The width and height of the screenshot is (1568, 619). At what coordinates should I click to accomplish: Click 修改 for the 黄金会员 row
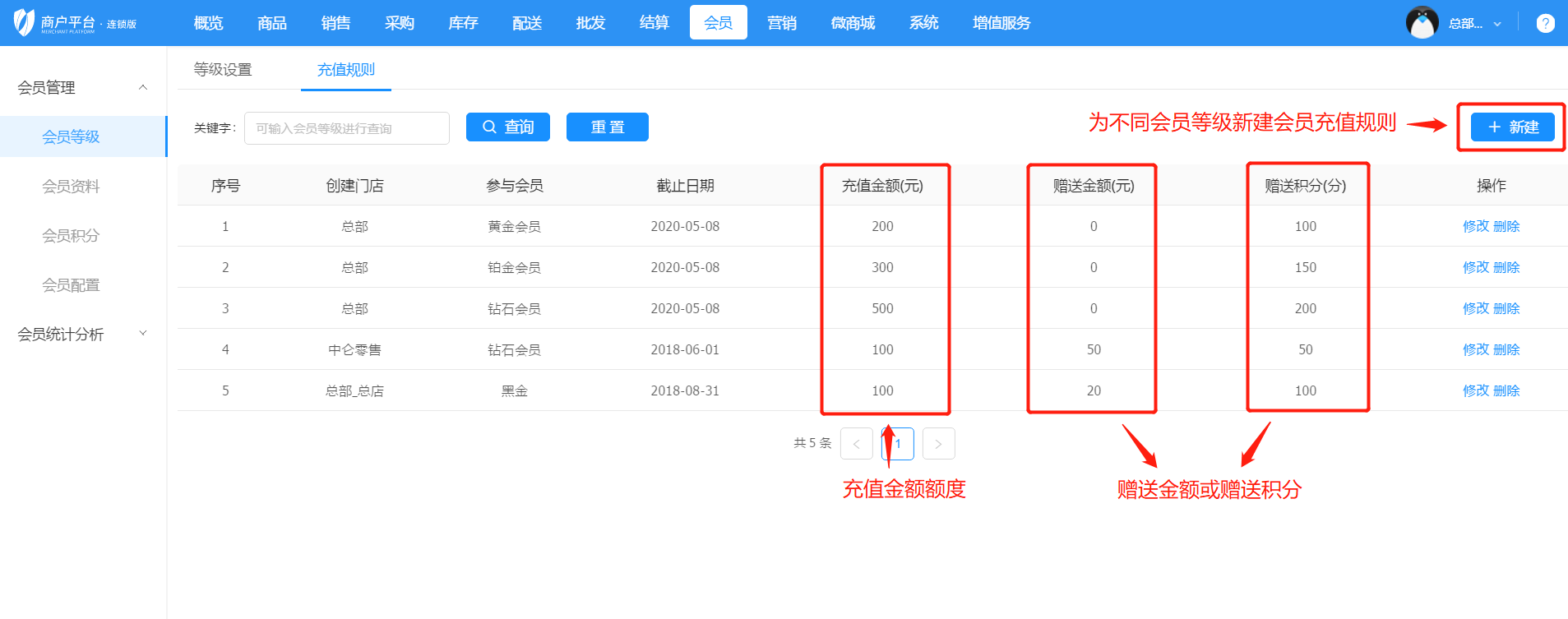point(1475,226)
